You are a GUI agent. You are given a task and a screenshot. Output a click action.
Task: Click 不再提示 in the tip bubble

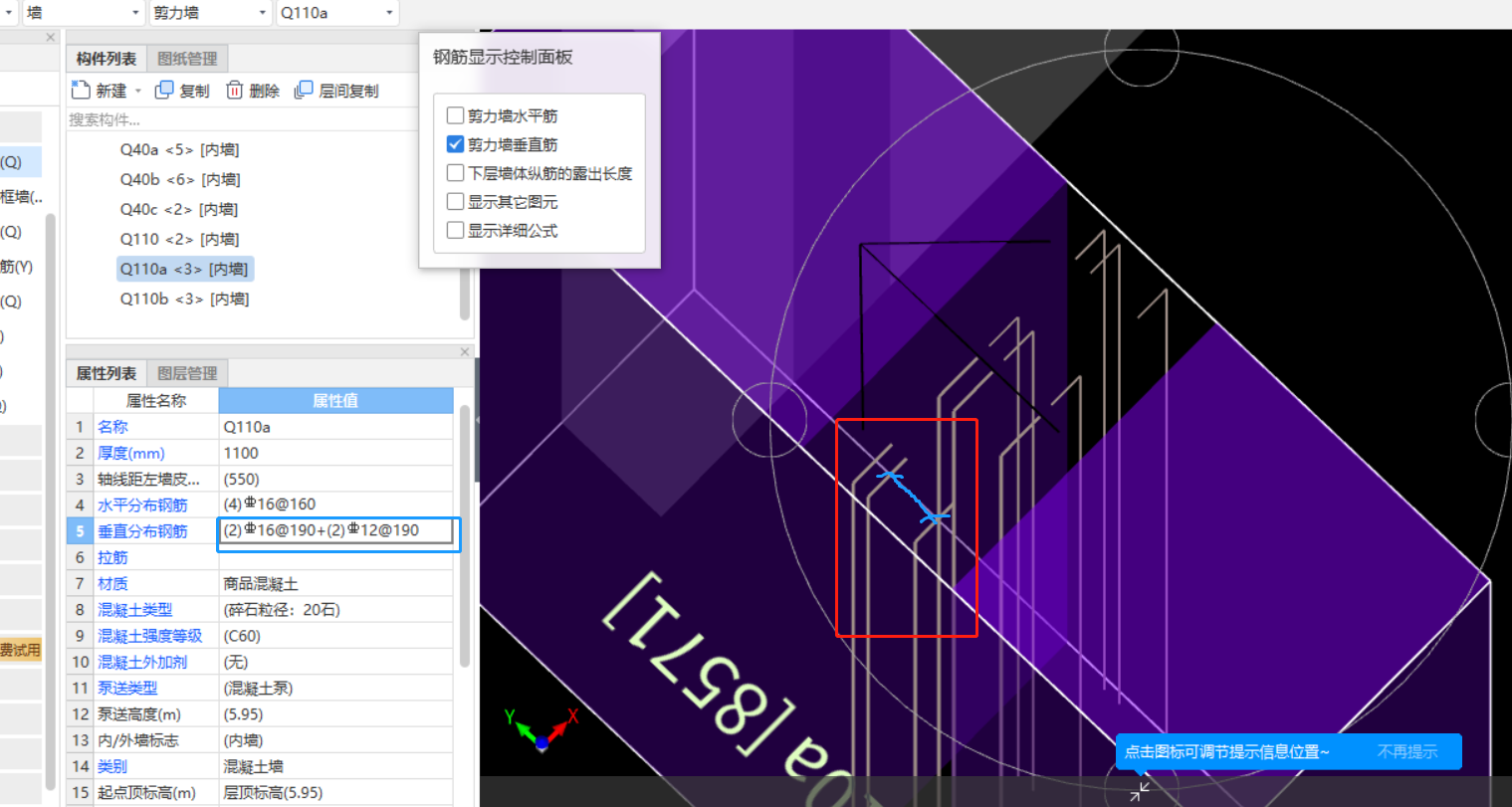1407,751
